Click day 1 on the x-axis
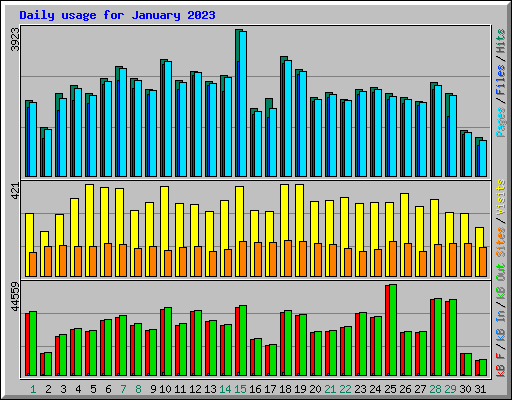The width and height of the screenshot is (512, 400). point(33,389)
